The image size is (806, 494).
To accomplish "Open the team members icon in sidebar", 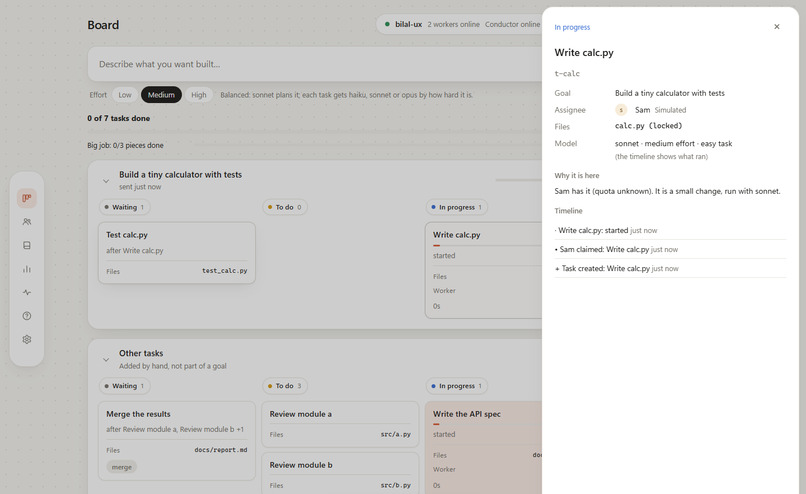I will (x=27, y=222).
